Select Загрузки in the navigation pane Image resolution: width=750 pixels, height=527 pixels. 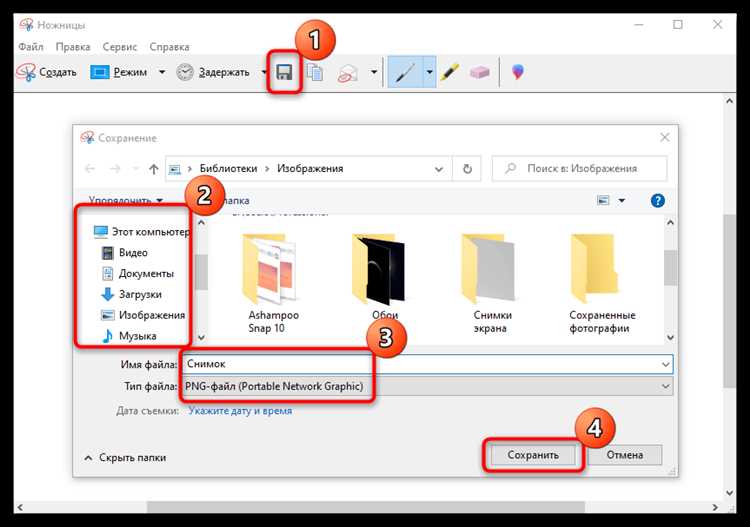click(x=139, y=294)
